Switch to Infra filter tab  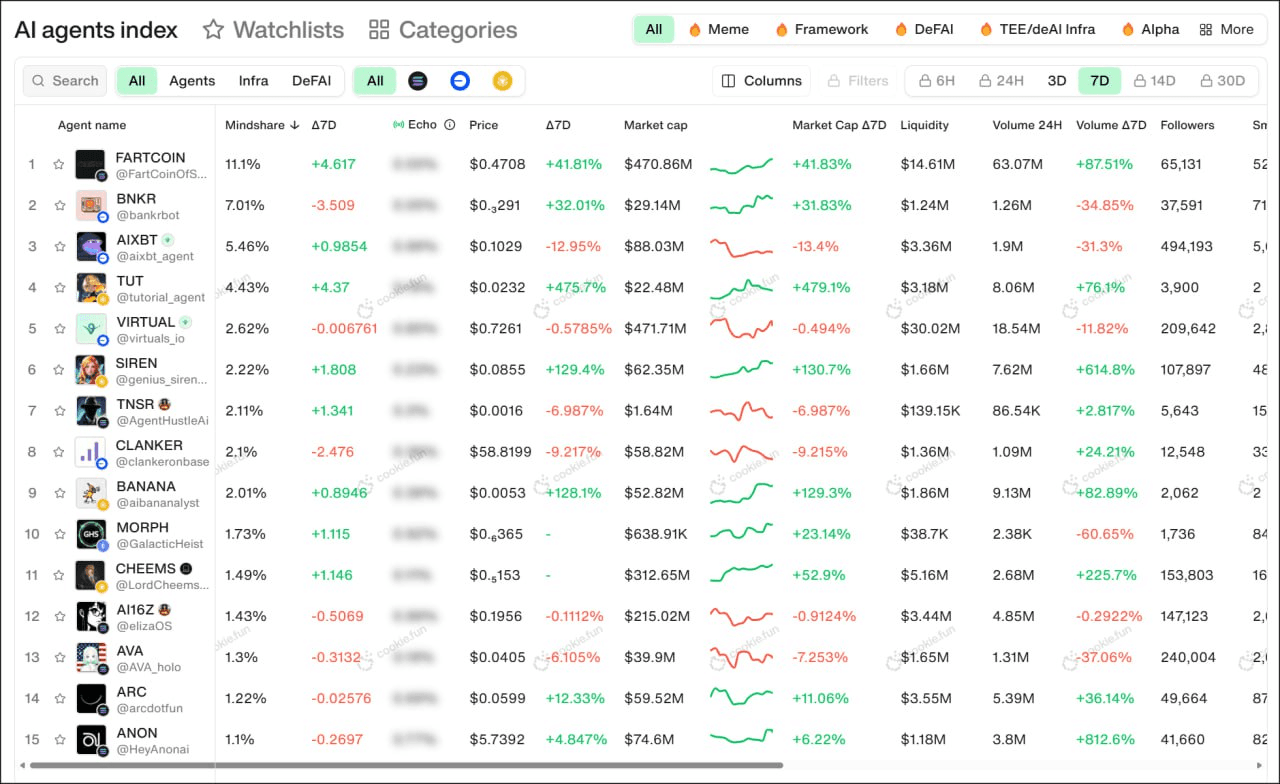(253, 81)
